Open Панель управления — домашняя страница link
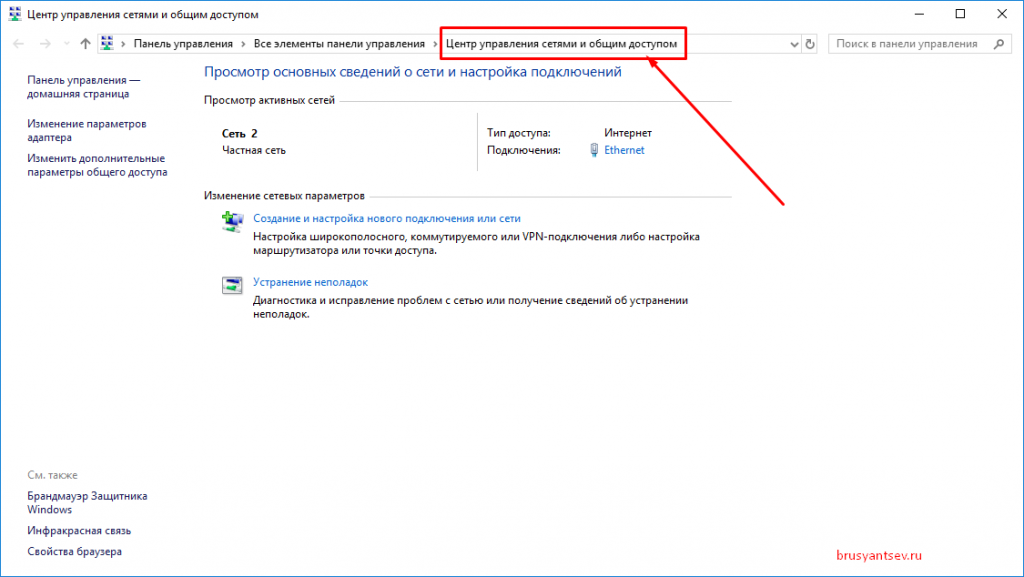 coord(84,87)
